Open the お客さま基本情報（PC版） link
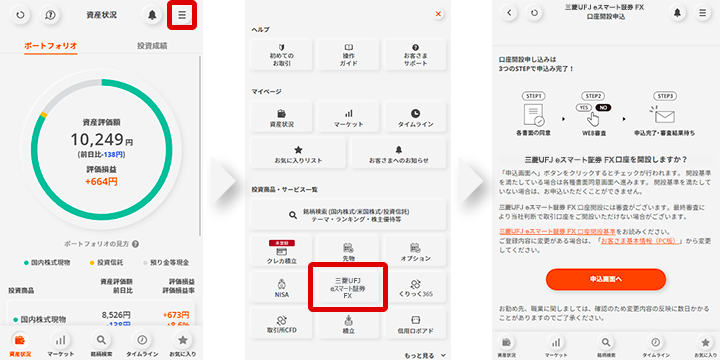The width and height of the screenshot is (720, 360). pyautogui.click(x=640, y=241)
